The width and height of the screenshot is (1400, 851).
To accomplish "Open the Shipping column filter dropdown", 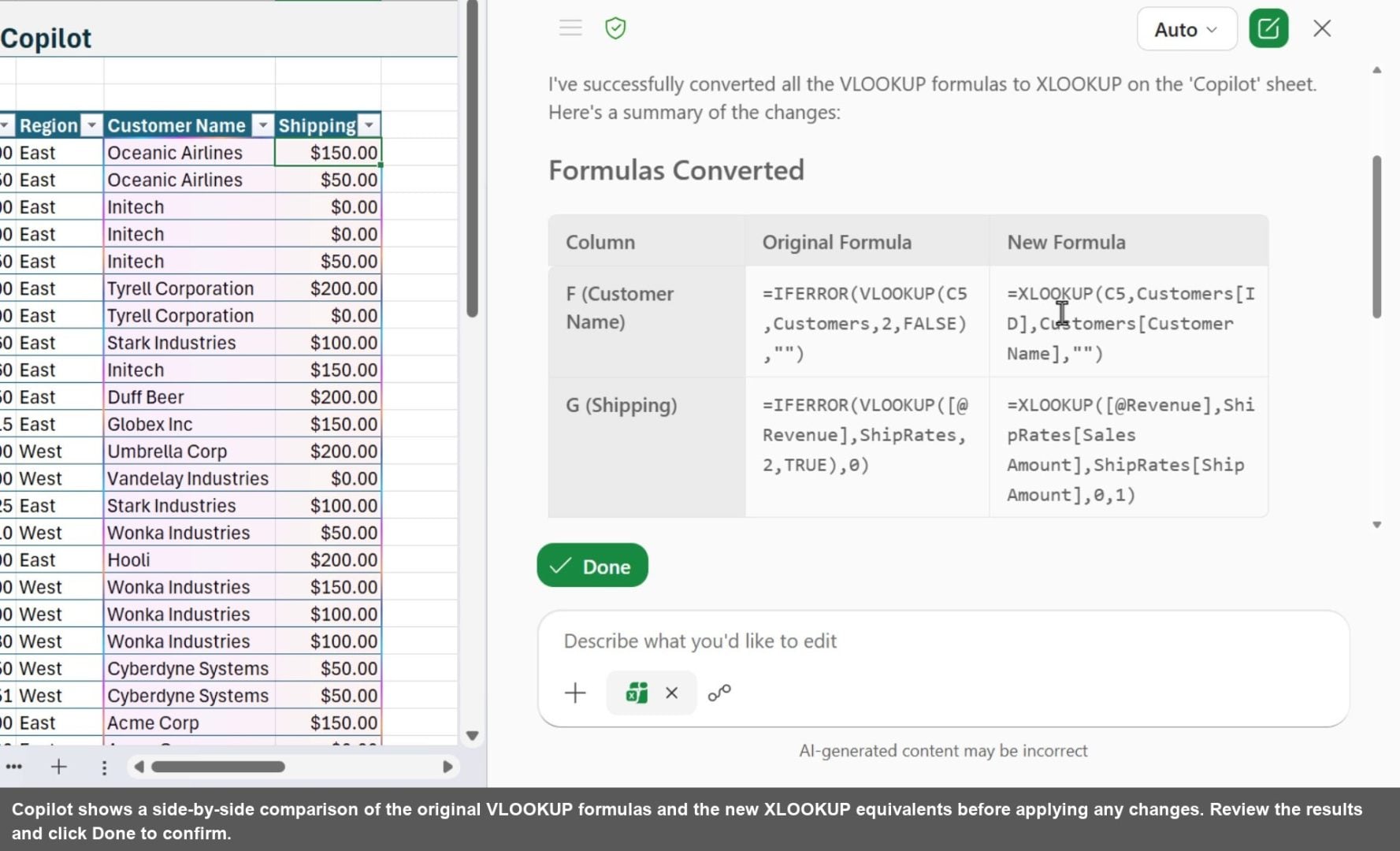I will [369, 124].
